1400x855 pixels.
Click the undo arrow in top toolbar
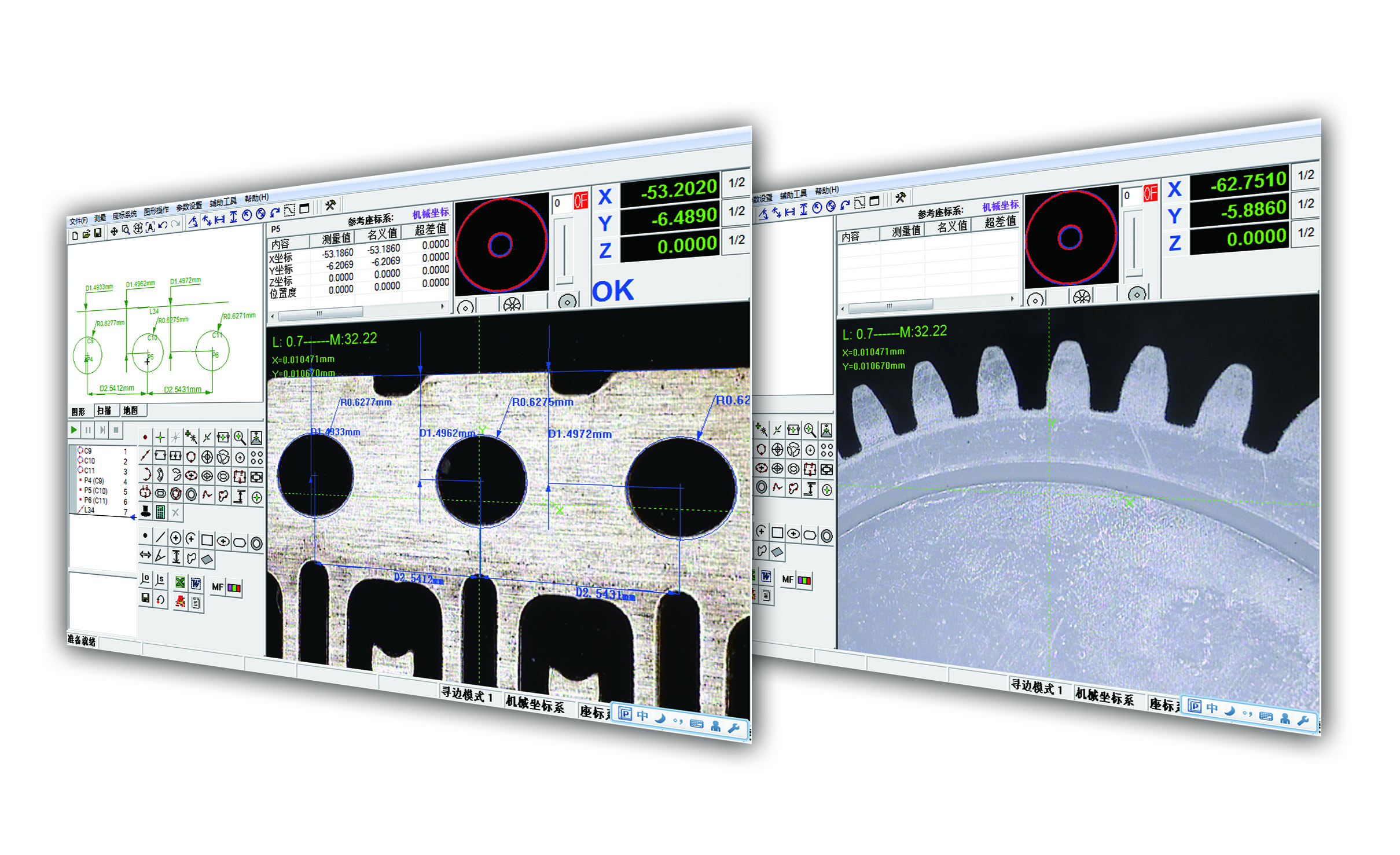tap(163, 225)
